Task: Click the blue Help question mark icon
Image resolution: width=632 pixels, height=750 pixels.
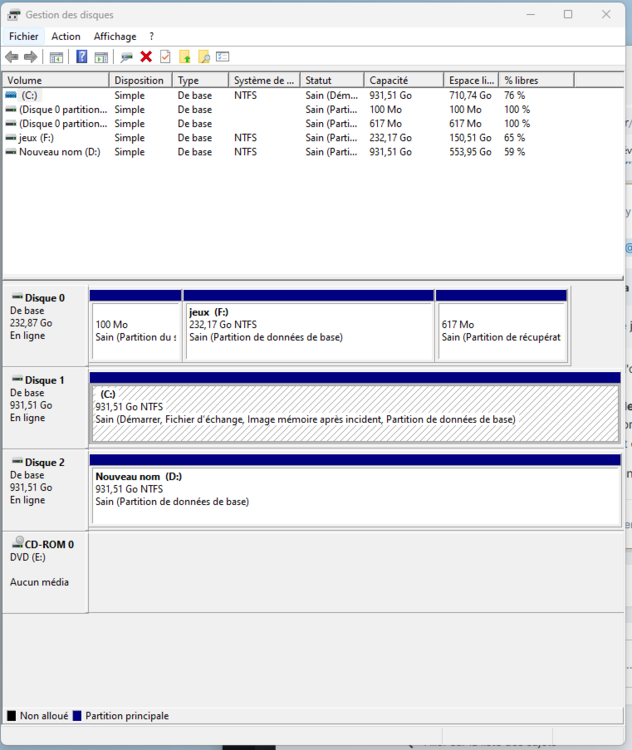Action: [82, 57]
